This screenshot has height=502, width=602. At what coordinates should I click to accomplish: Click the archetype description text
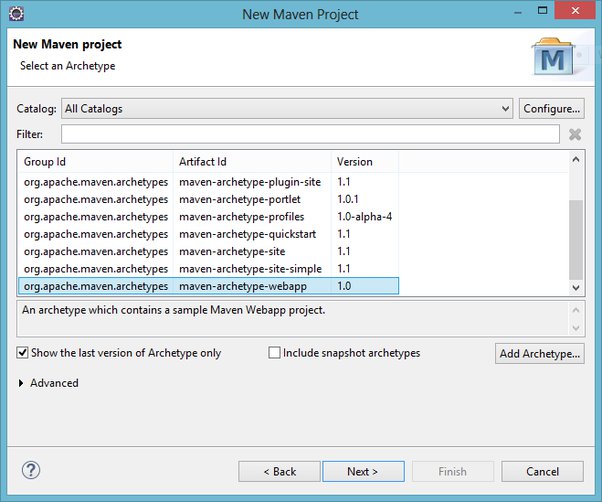174,310
